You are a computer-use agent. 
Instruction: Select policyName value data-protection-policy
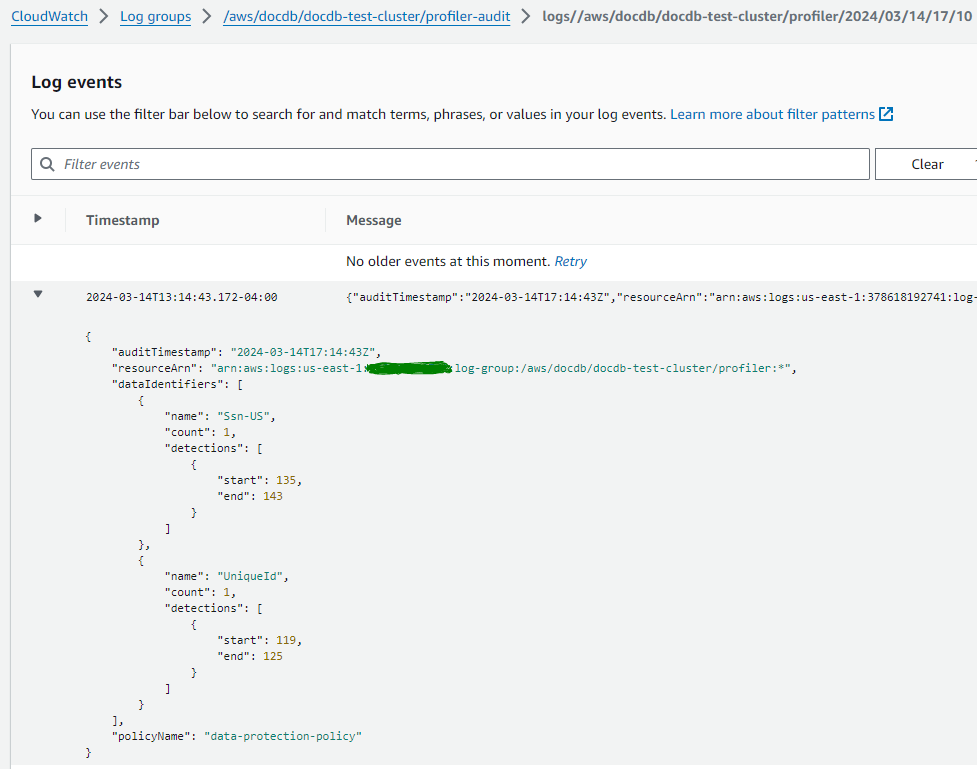[283, 737]
